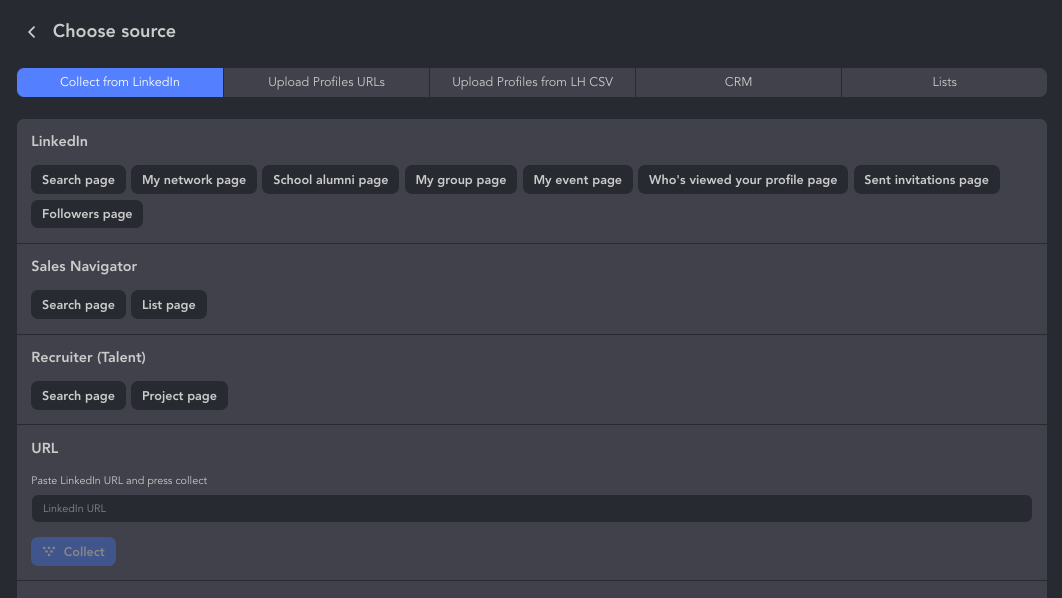
Task: Select My network page button
Action: [194, 180]
